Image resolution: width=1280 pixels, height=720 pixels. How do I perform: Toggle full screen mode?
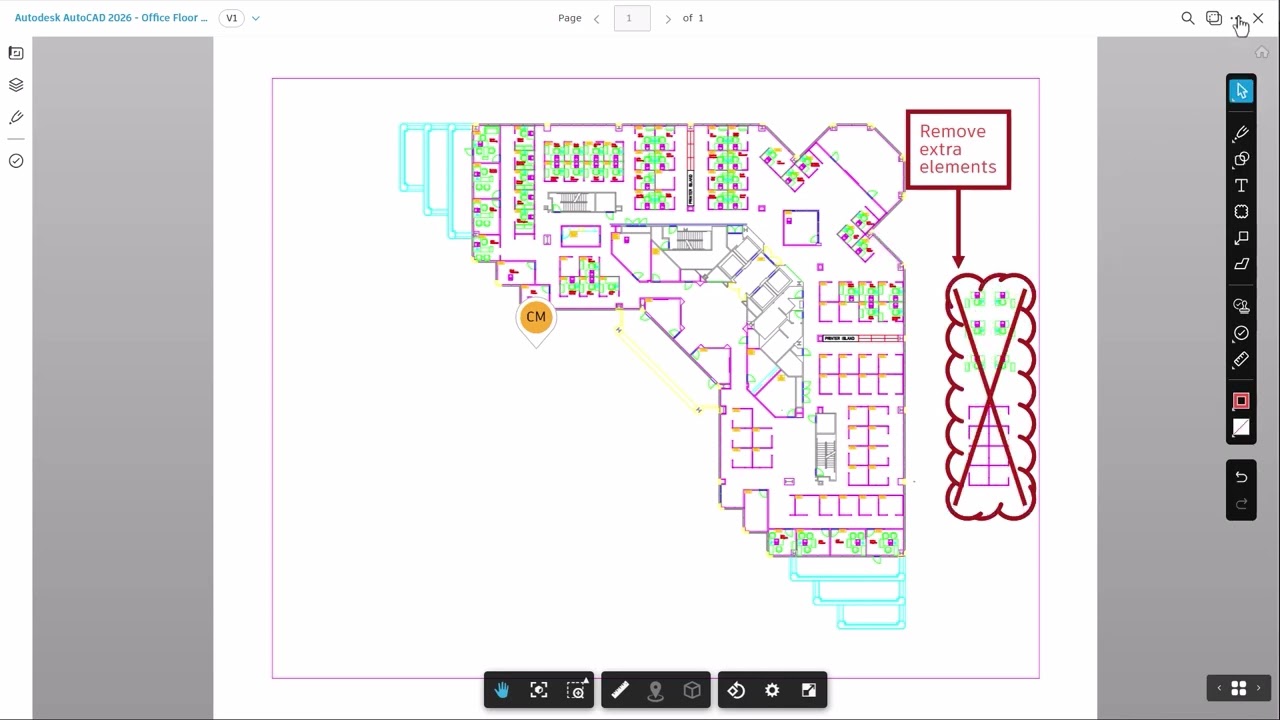coord(809,690)
